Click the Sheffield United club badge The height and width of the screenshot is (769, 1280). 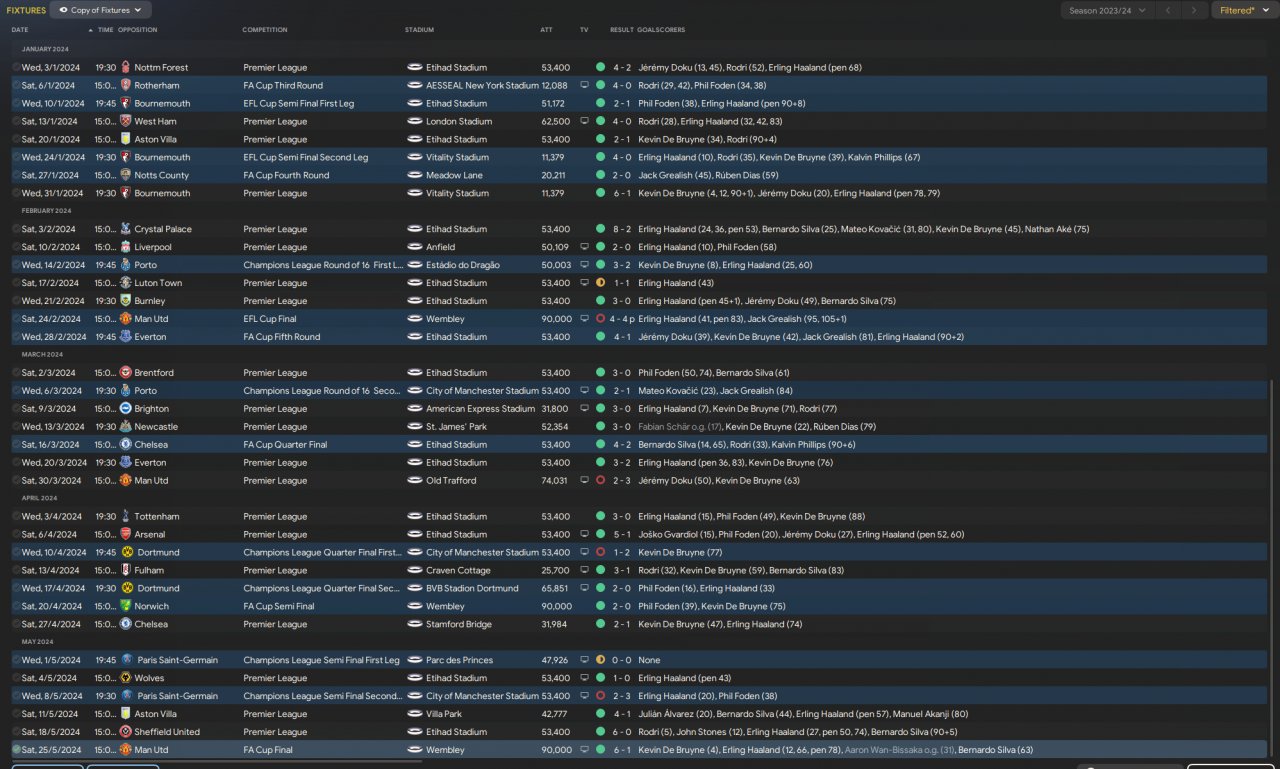tap(126, 732)
